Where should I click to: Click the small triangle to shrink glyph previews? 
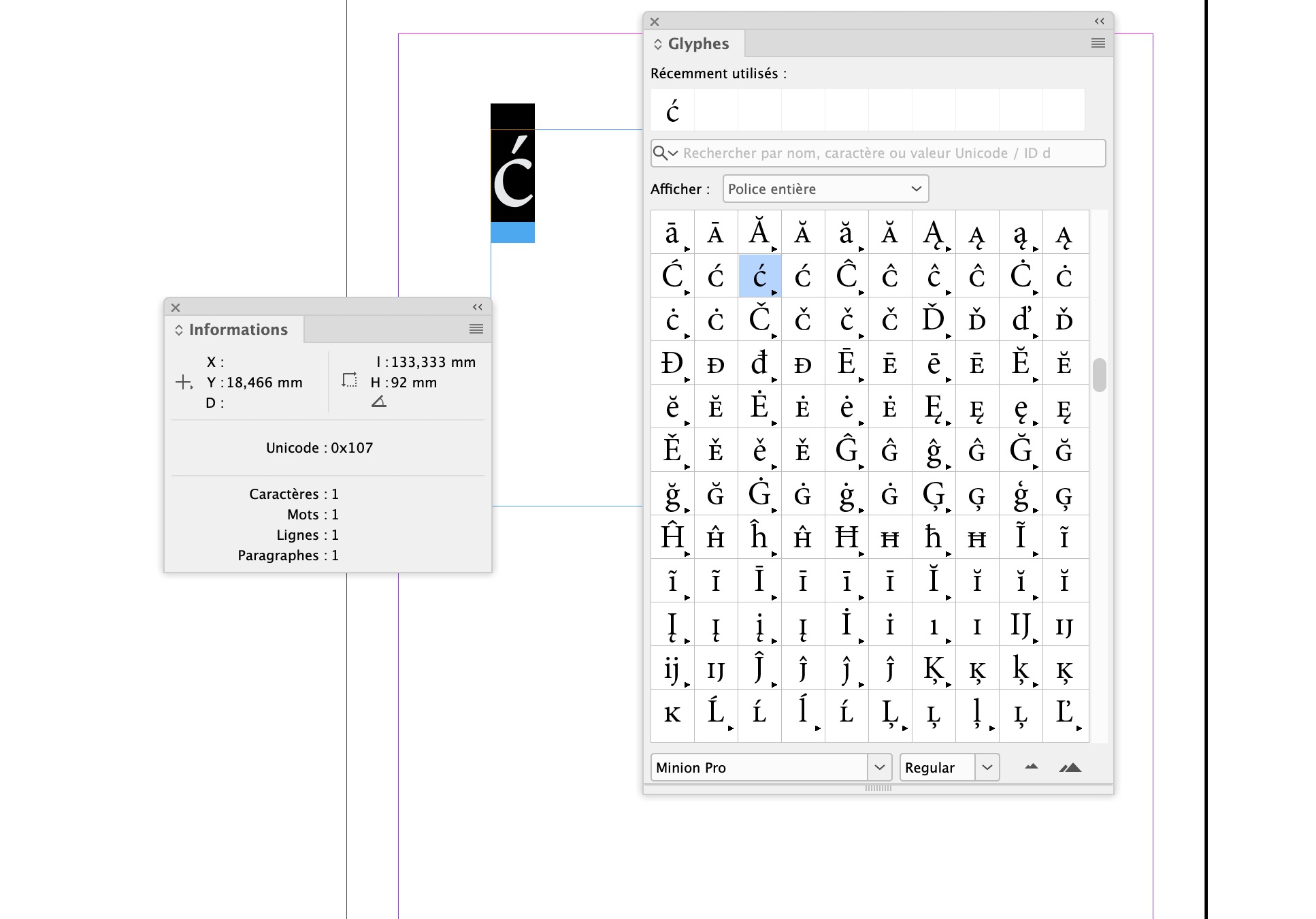(1031, 767)
